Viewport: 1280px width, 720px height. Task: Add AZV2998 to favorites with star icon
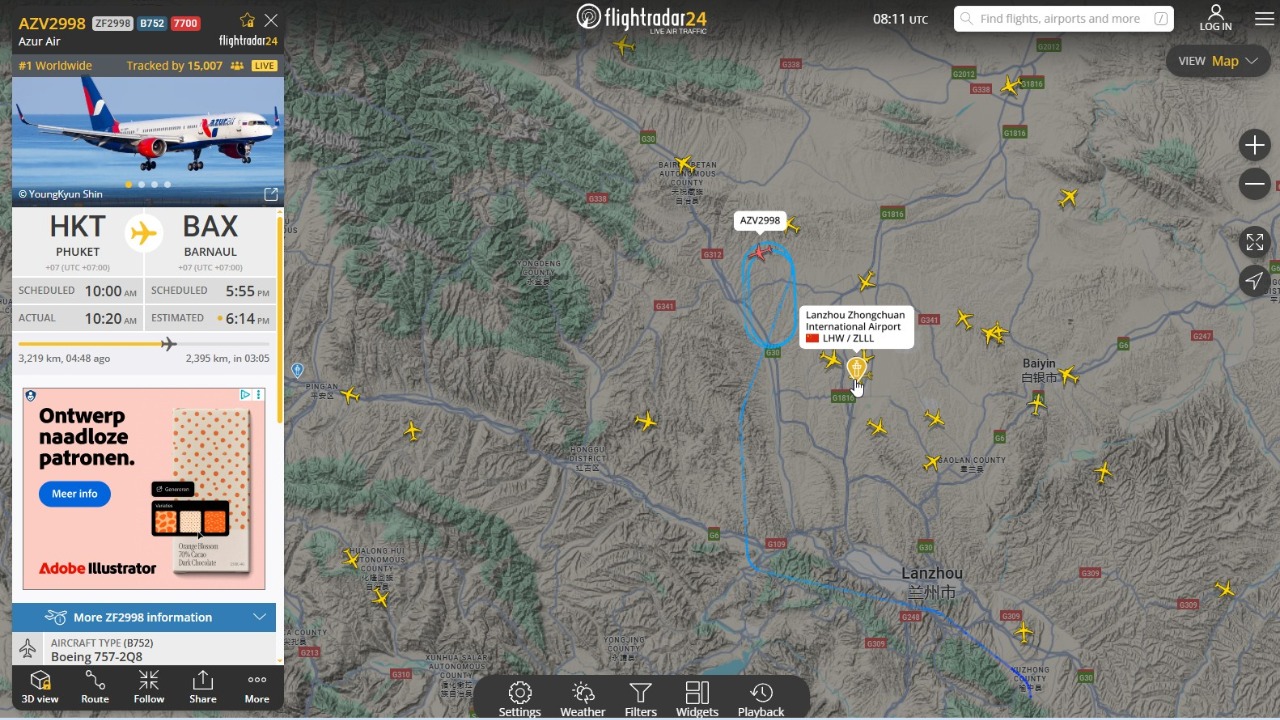(247, 20)
